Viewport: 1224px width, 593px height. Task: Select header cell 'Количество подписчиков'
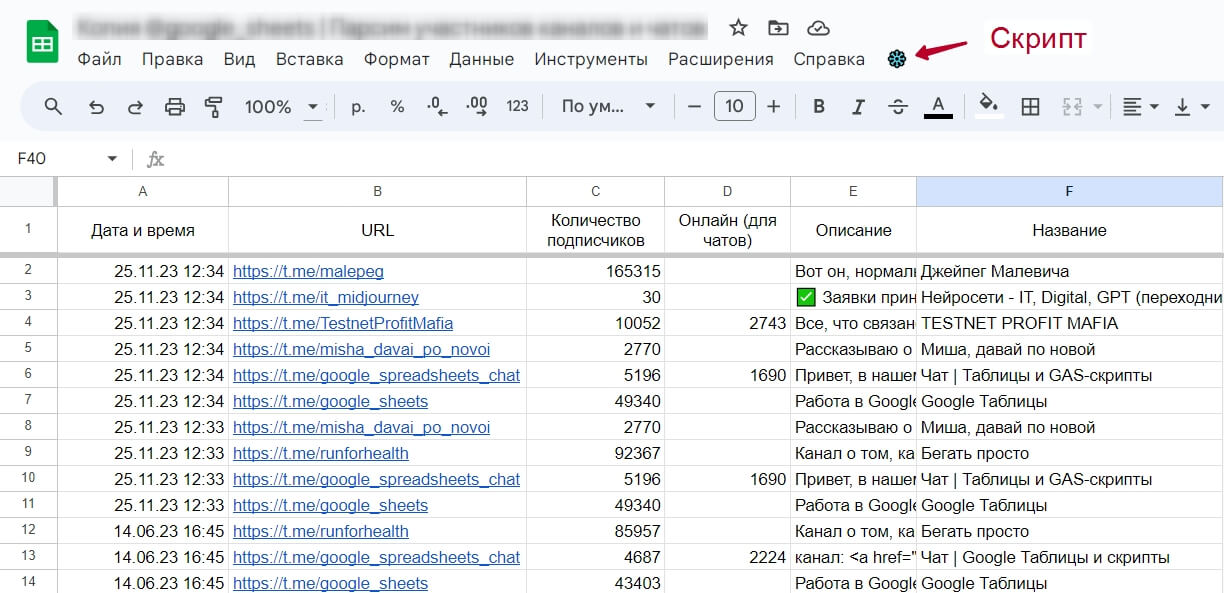tap(595, 230)
